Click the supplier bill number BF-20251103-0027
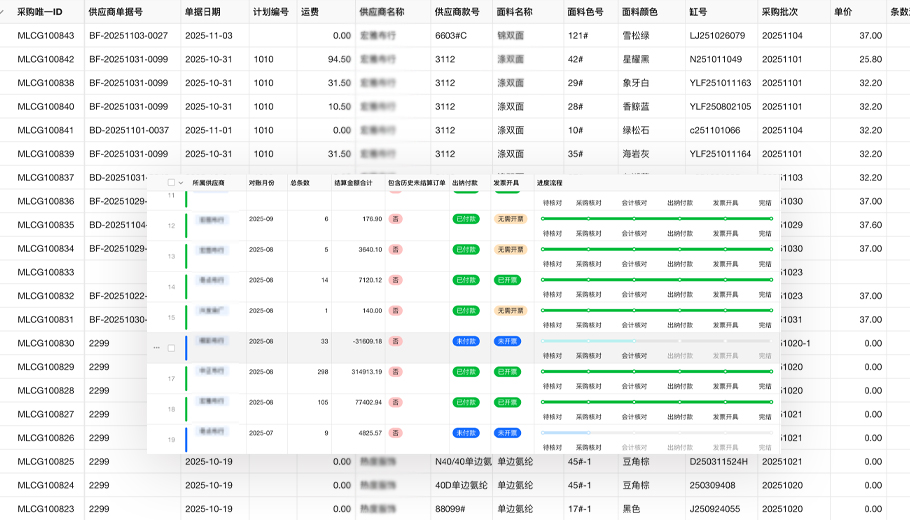This screenshot has width=910, height=520. pos(128,36)
